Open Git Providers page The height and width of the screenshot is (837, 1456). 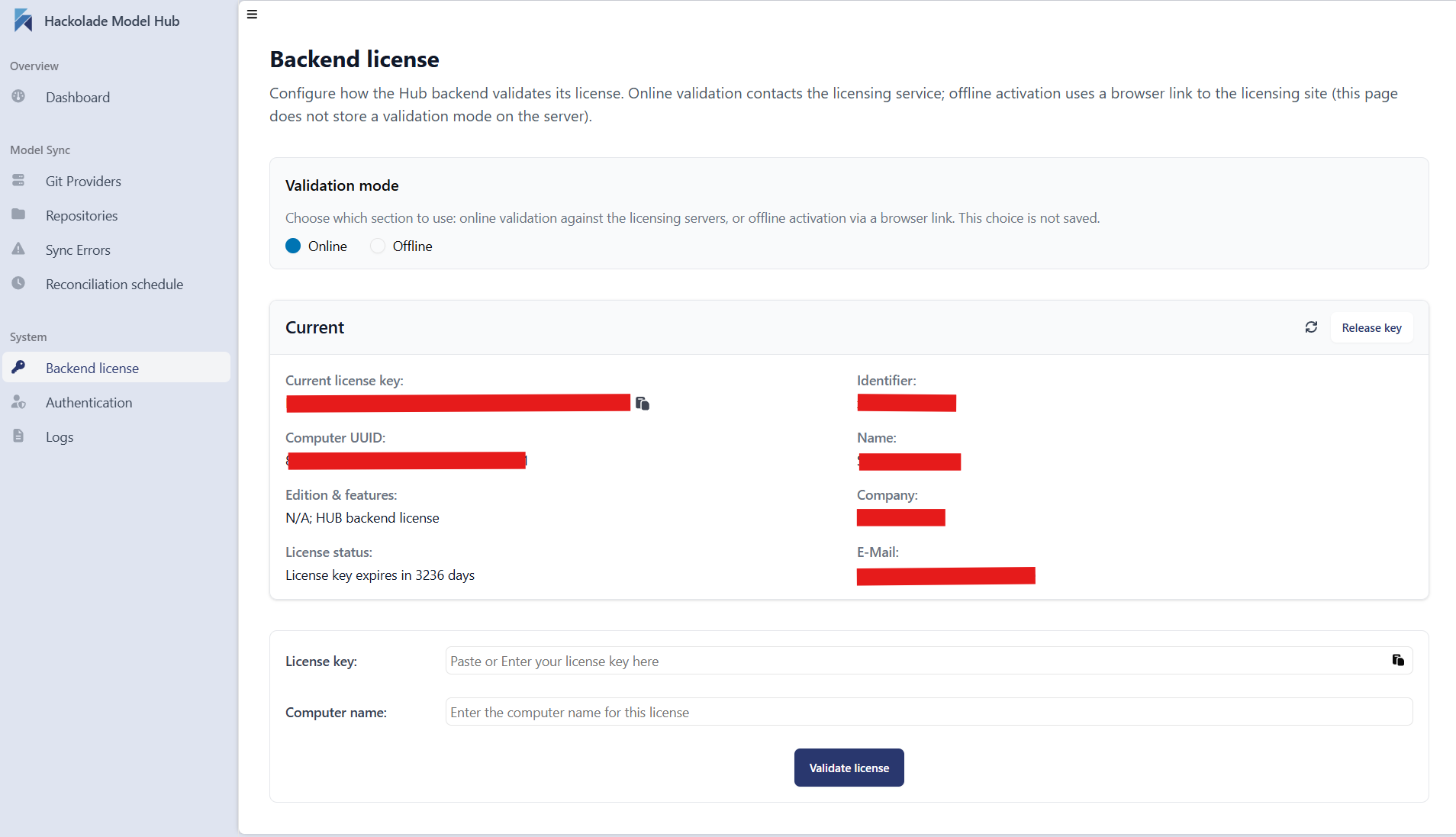tap(116, 181)
